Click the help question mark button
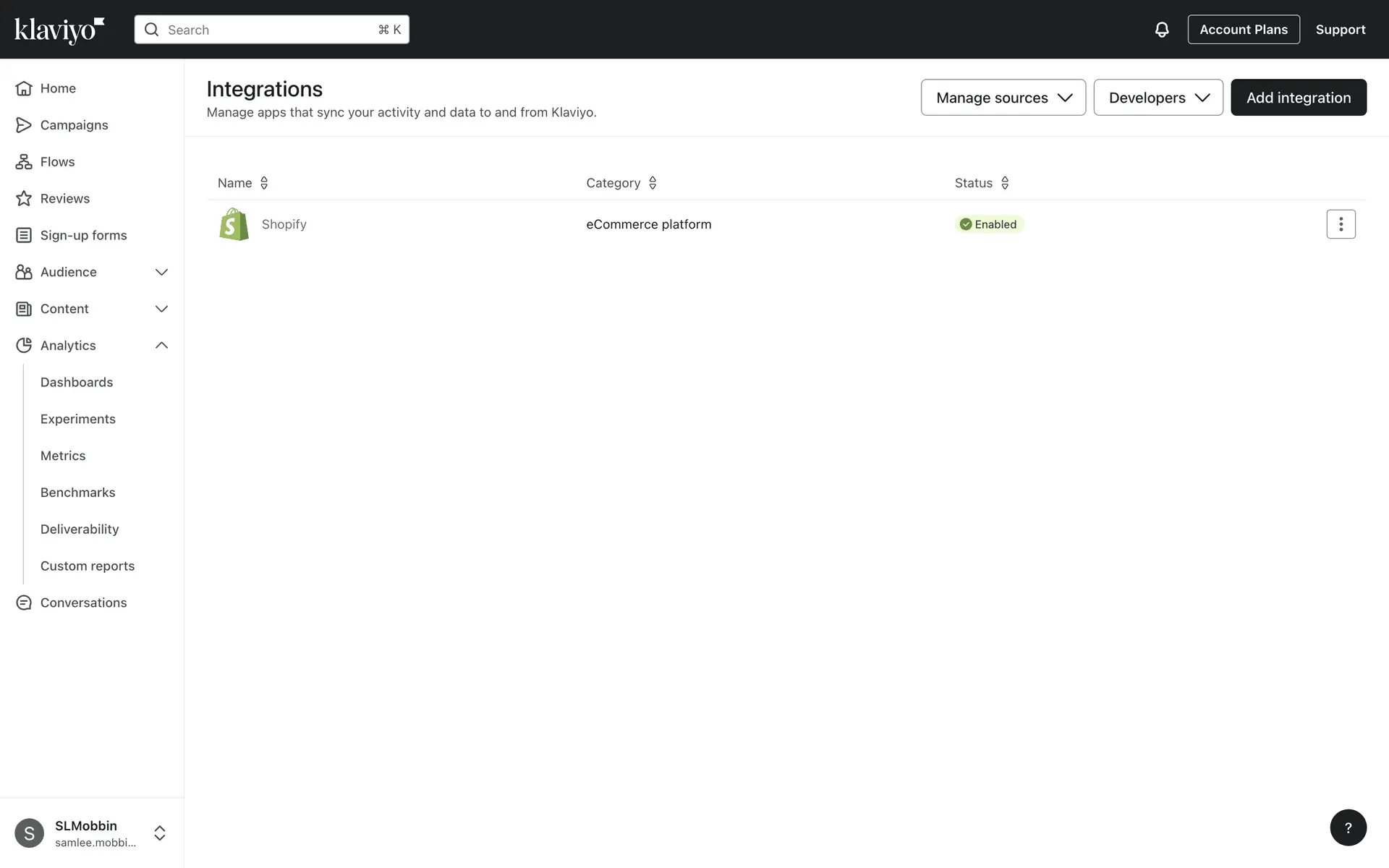 coord(1348,827)
